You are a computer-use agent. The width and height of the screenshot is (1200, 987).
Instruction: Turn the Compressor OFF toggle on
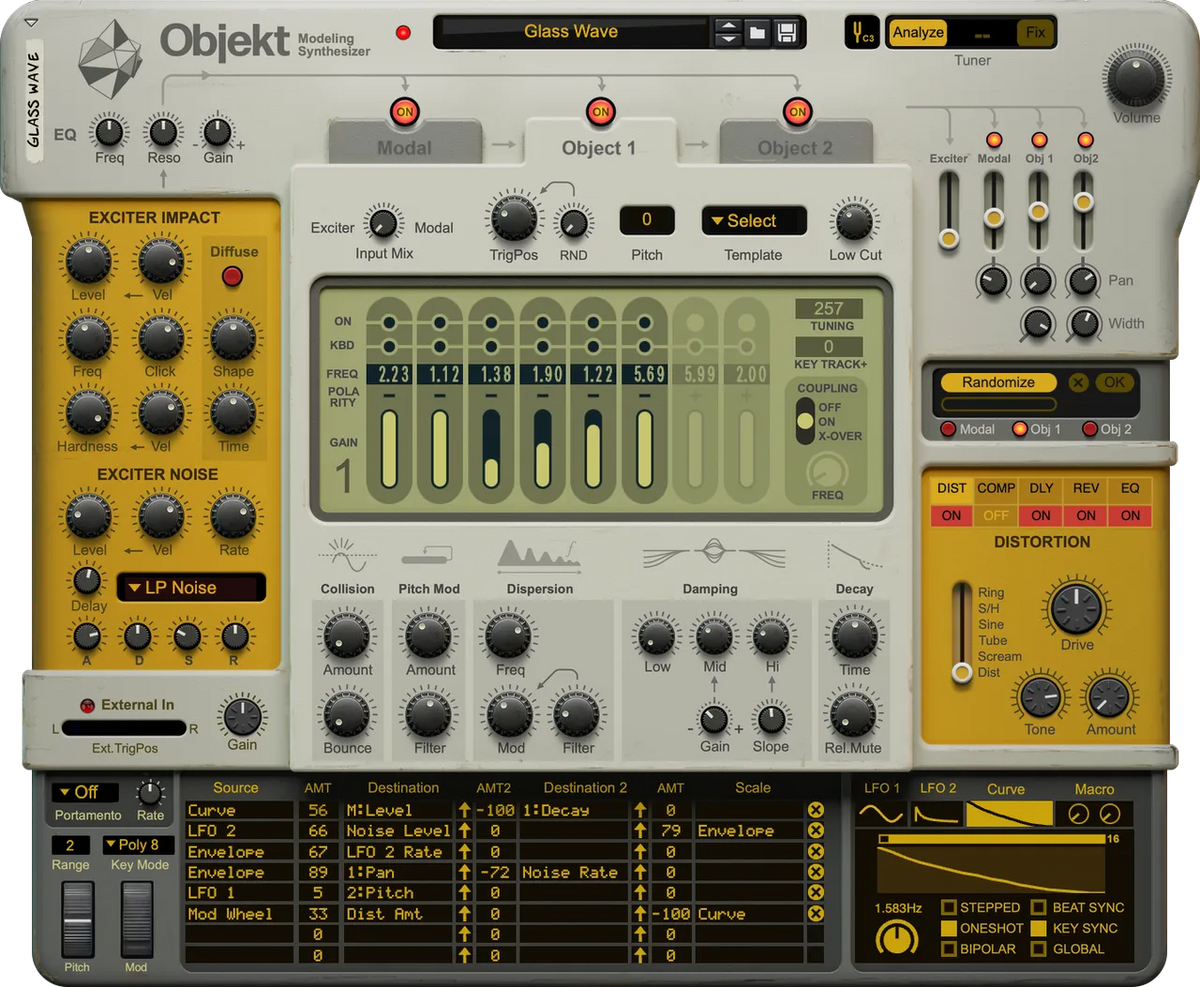point(995,515)
